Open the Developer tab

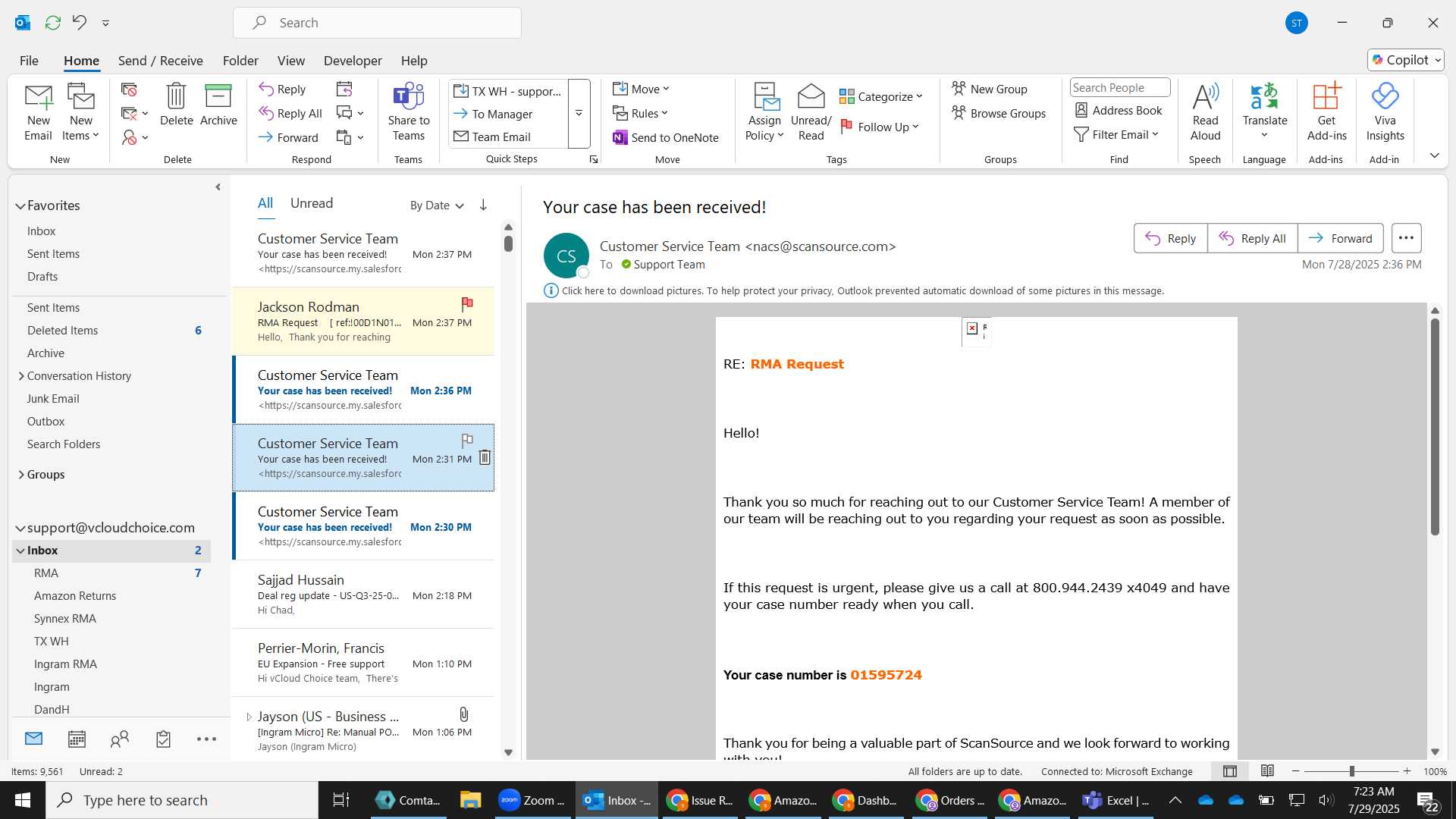point(353,61)
